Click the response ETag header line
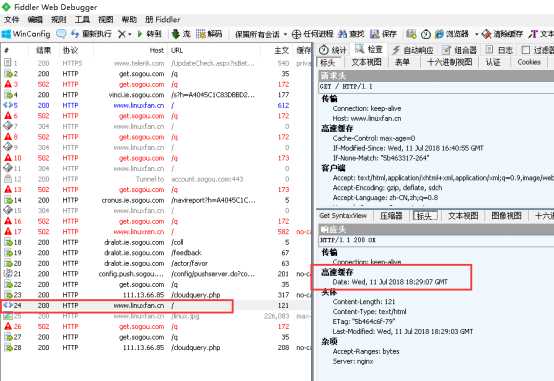 (x=364, y=322)
